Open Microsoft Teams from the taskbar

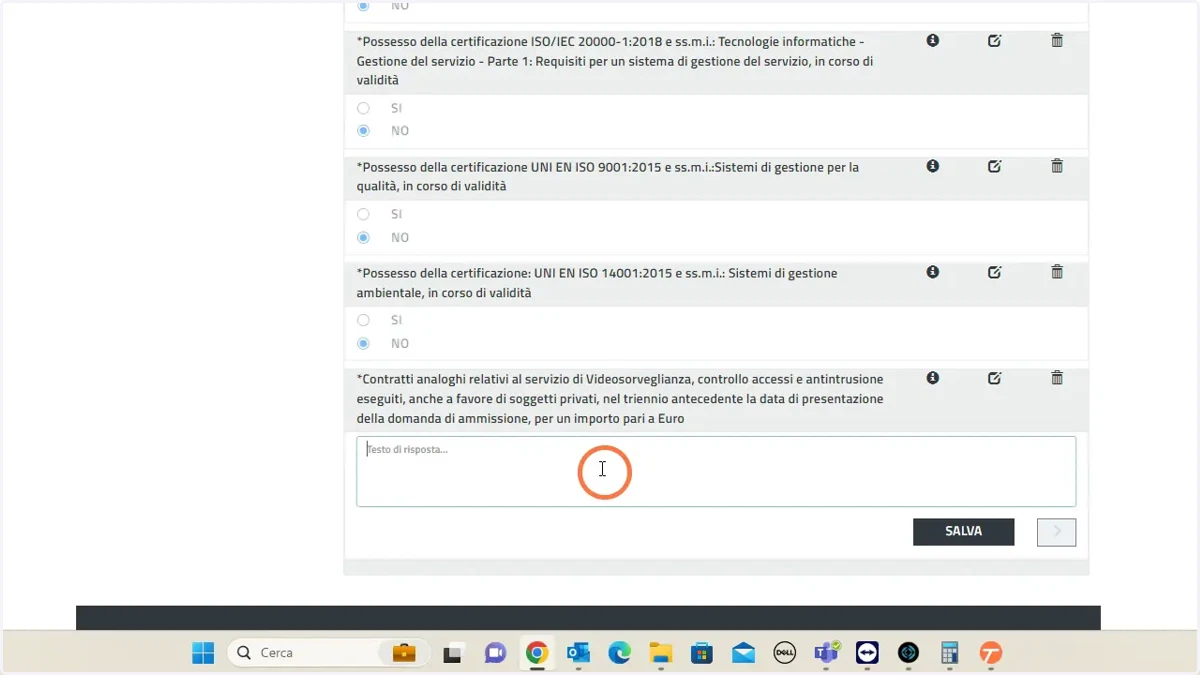pyautogui.click(x=826, y=653)
